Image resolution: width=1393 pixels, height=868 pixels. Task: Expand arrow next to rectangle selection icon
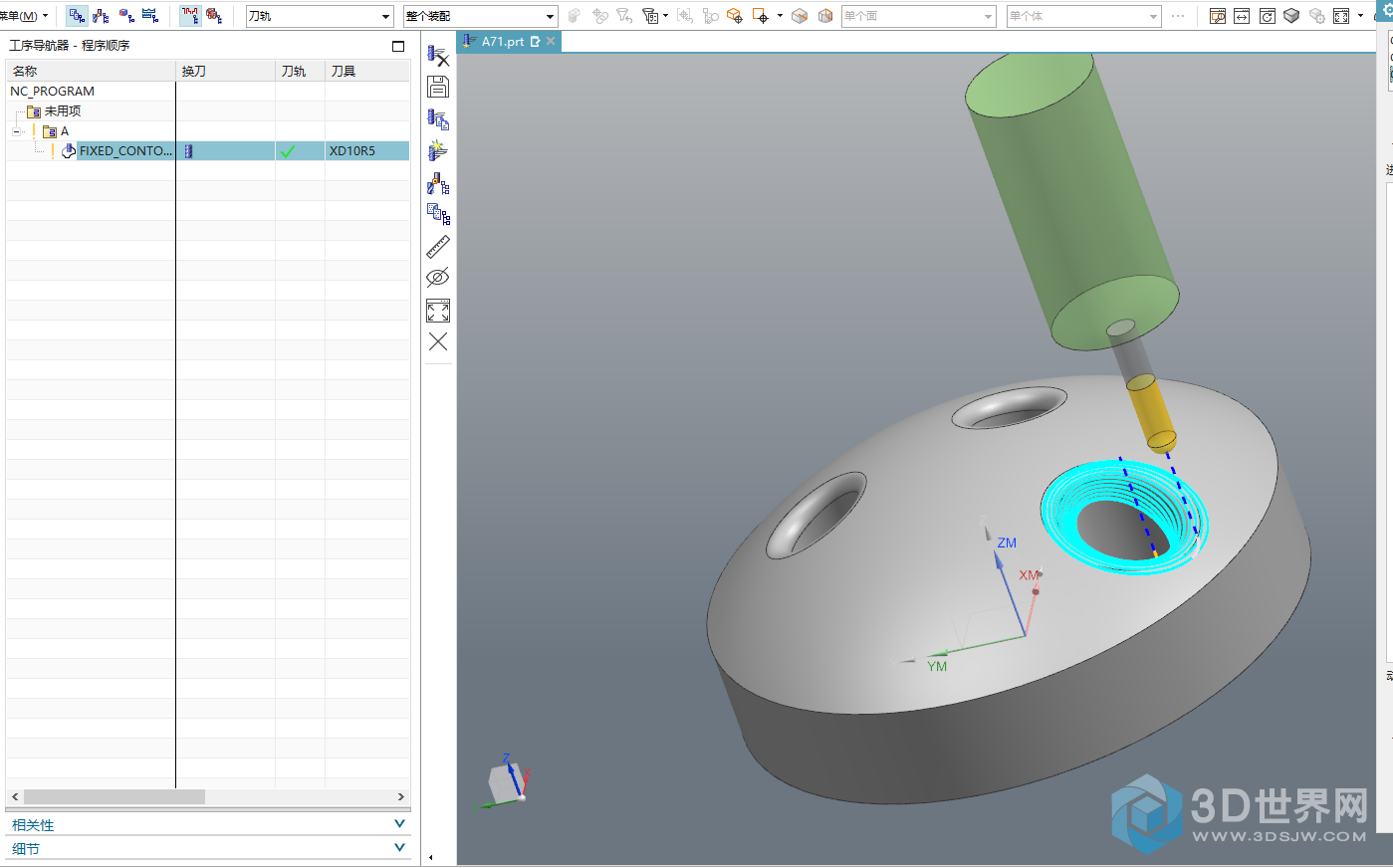(x=780, y=16)
